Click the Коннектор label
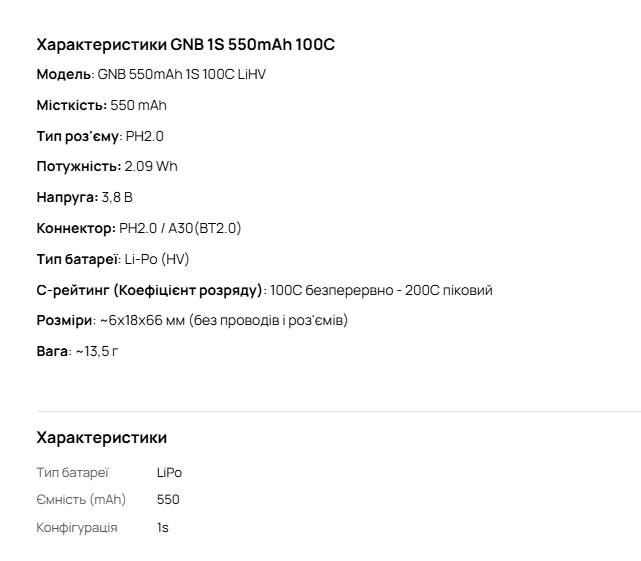 [74, 228]
